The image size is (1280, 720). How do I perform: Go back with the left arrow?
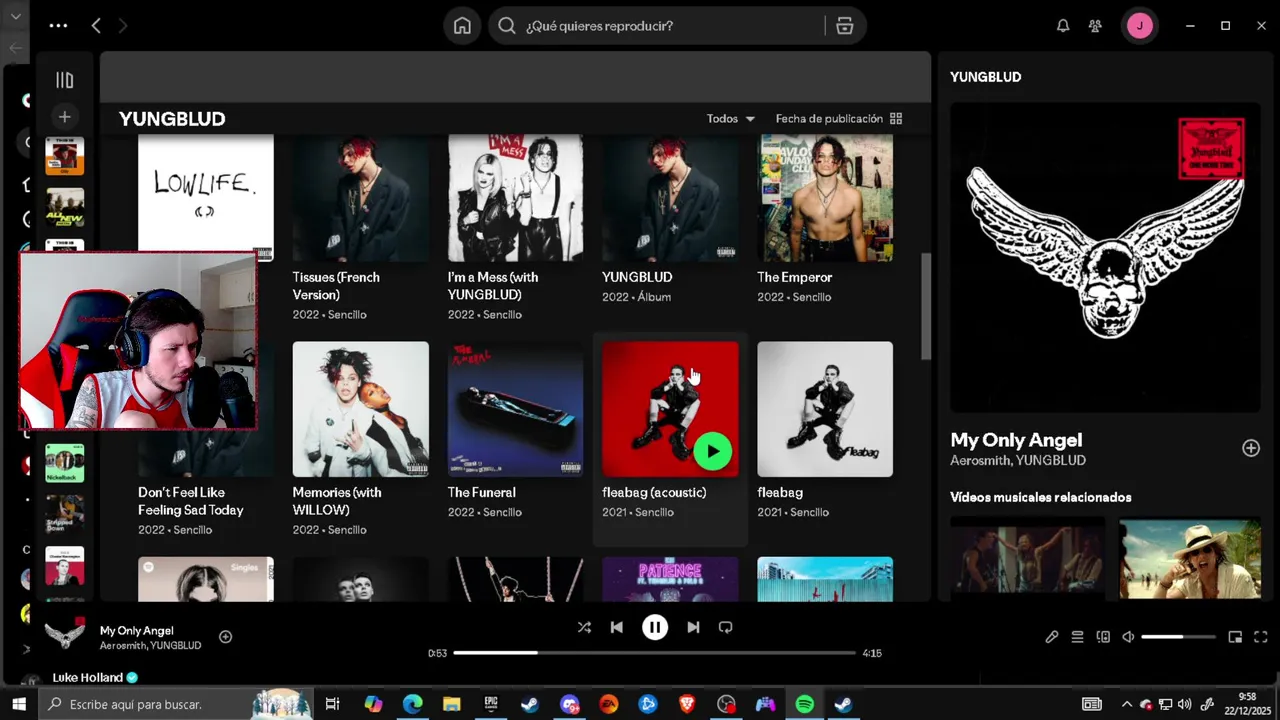tap(96, 26)
